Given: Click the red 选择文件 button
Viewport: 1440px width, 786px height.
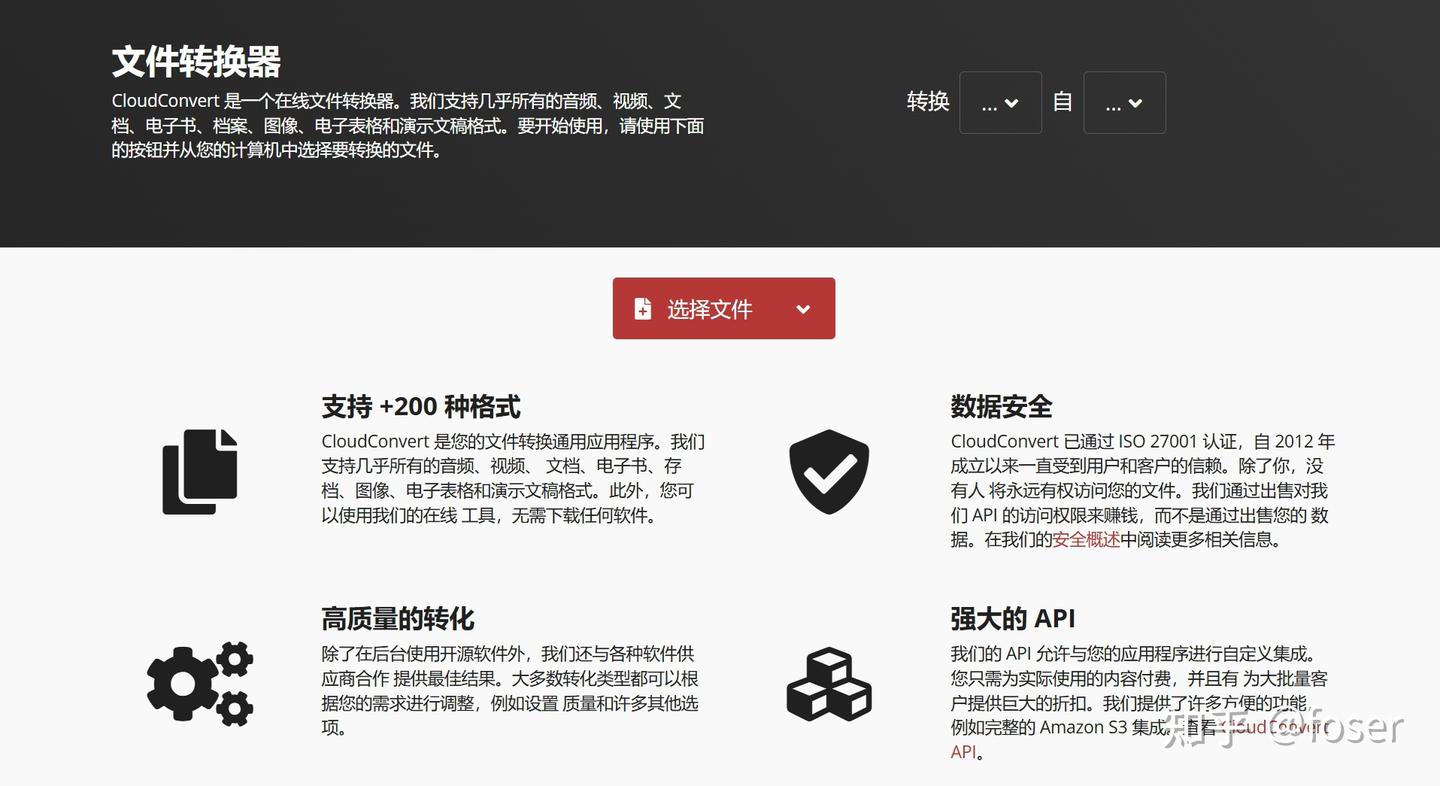Looking at the screenshot, I should [710, 308].
